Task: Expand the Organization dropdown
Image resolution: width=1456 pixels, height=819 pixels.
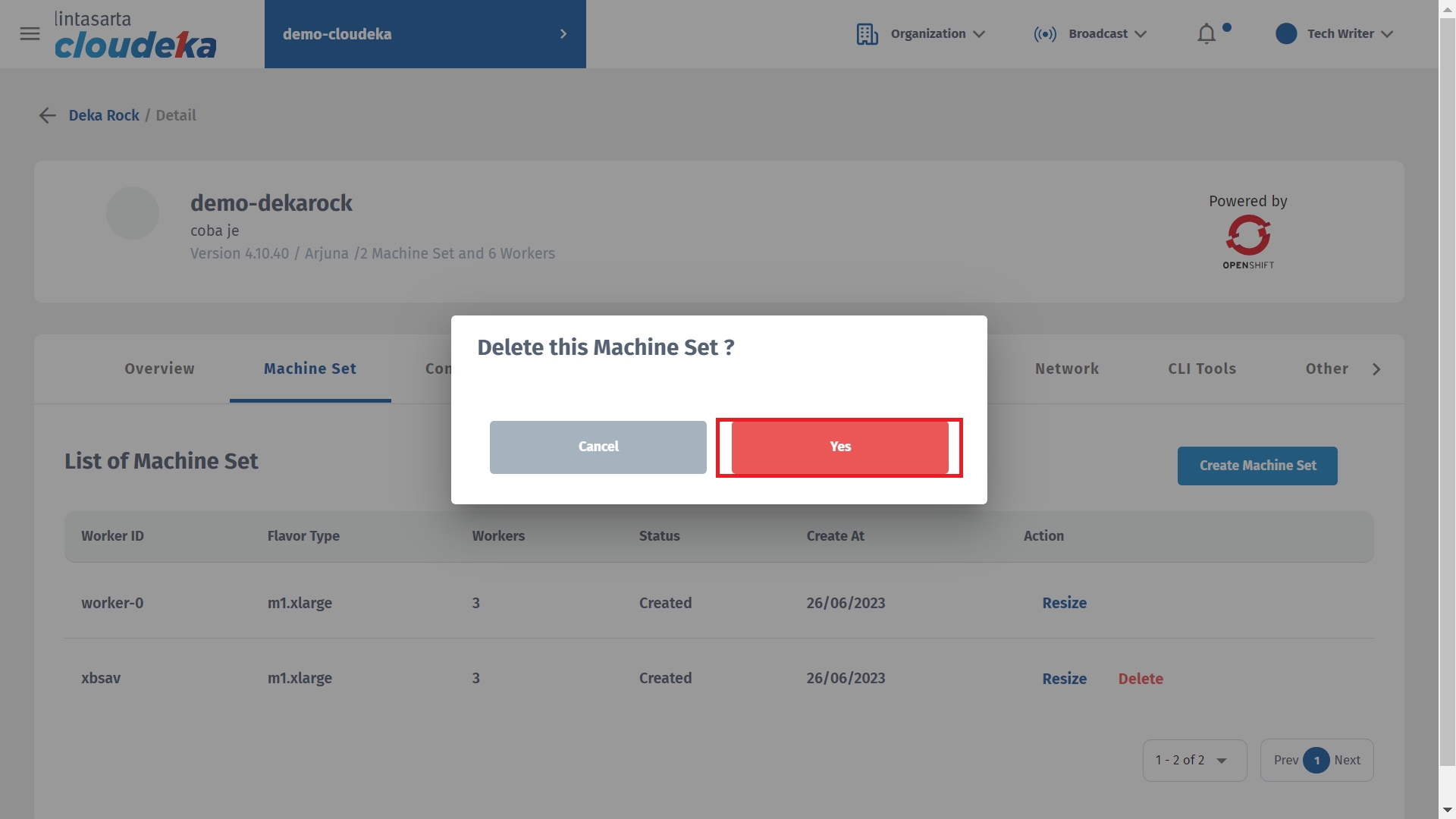Action: (978, 34)
